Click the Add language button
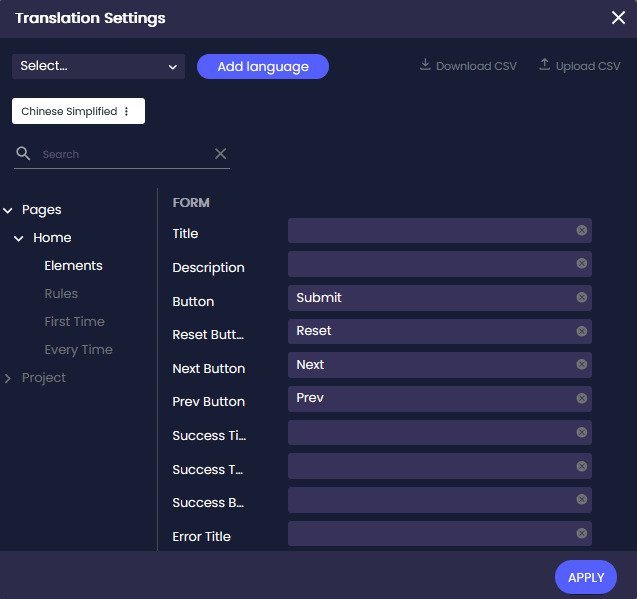The image size is (637, 599). (x=263, y=67)
